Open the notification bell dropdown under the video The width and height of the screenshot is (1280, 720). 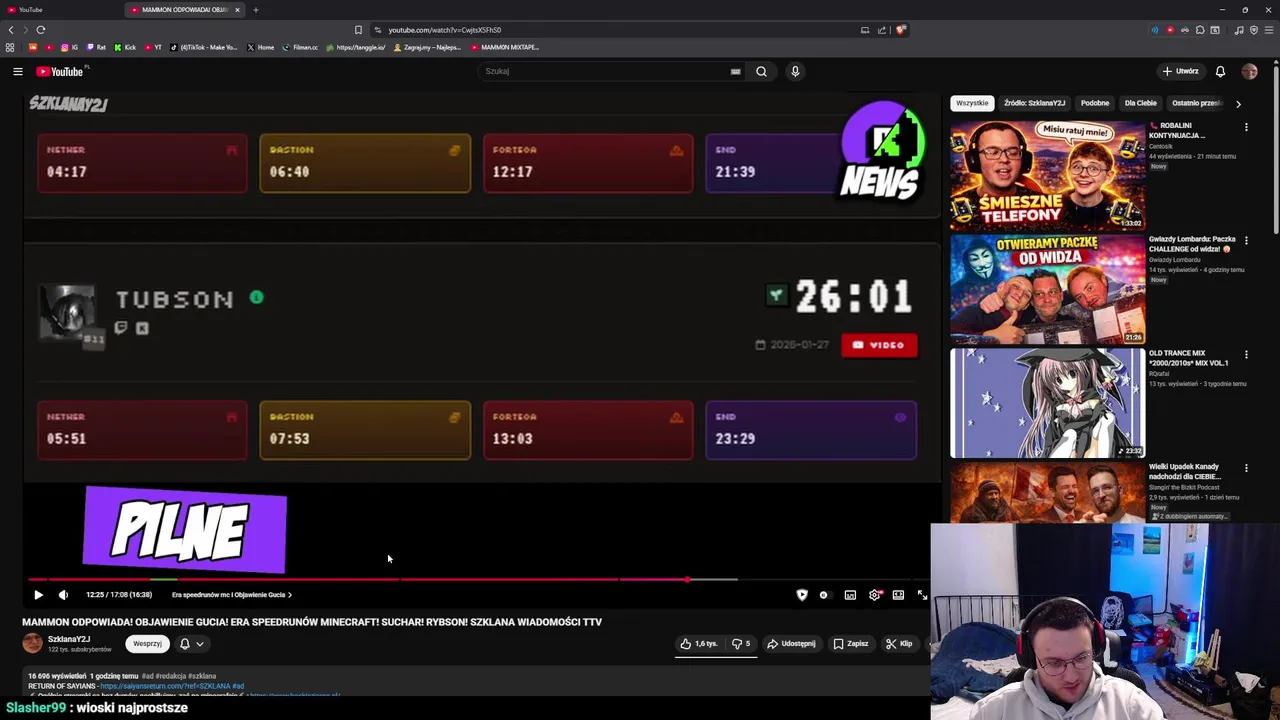point(191,644)
